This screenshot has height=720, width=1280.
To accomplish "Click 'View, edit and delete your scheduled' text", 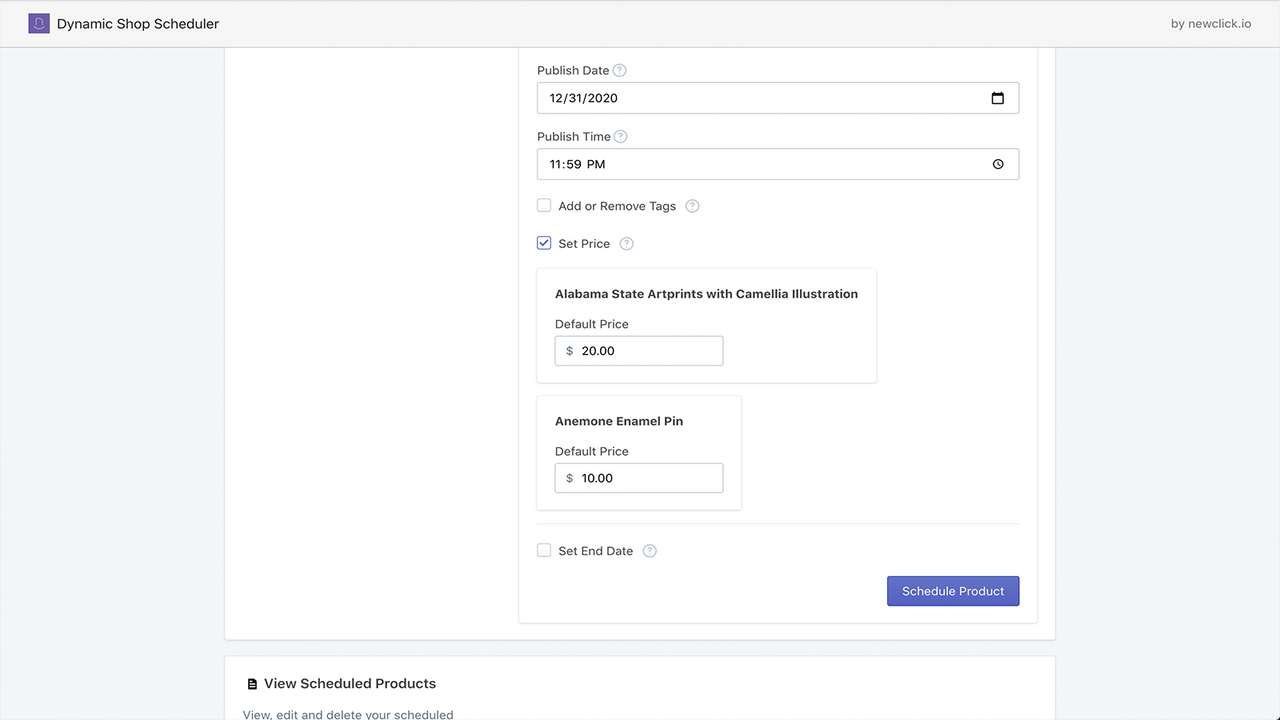I will click(348, 714).
